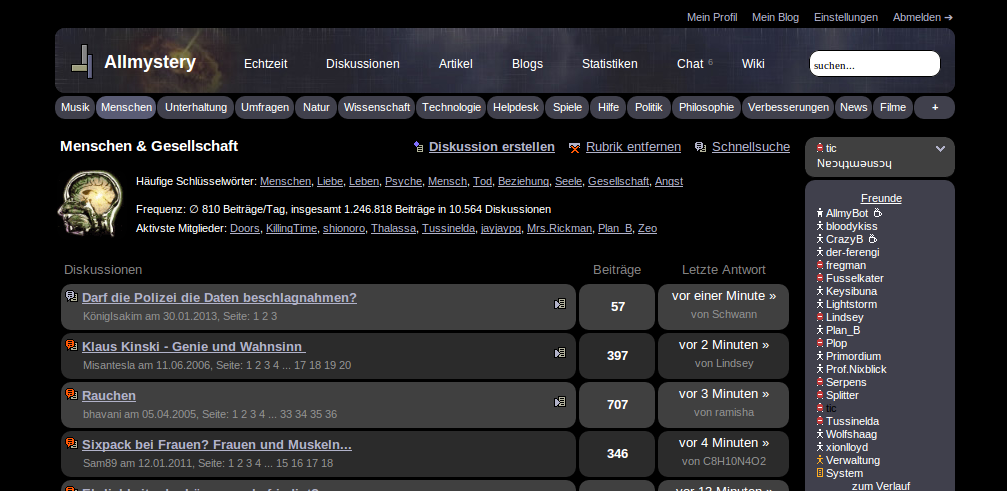Viewport: 1007px width, 491px height.
Task: Open member profile Mrs.Rickman
Action: click(x=559, y=228)
